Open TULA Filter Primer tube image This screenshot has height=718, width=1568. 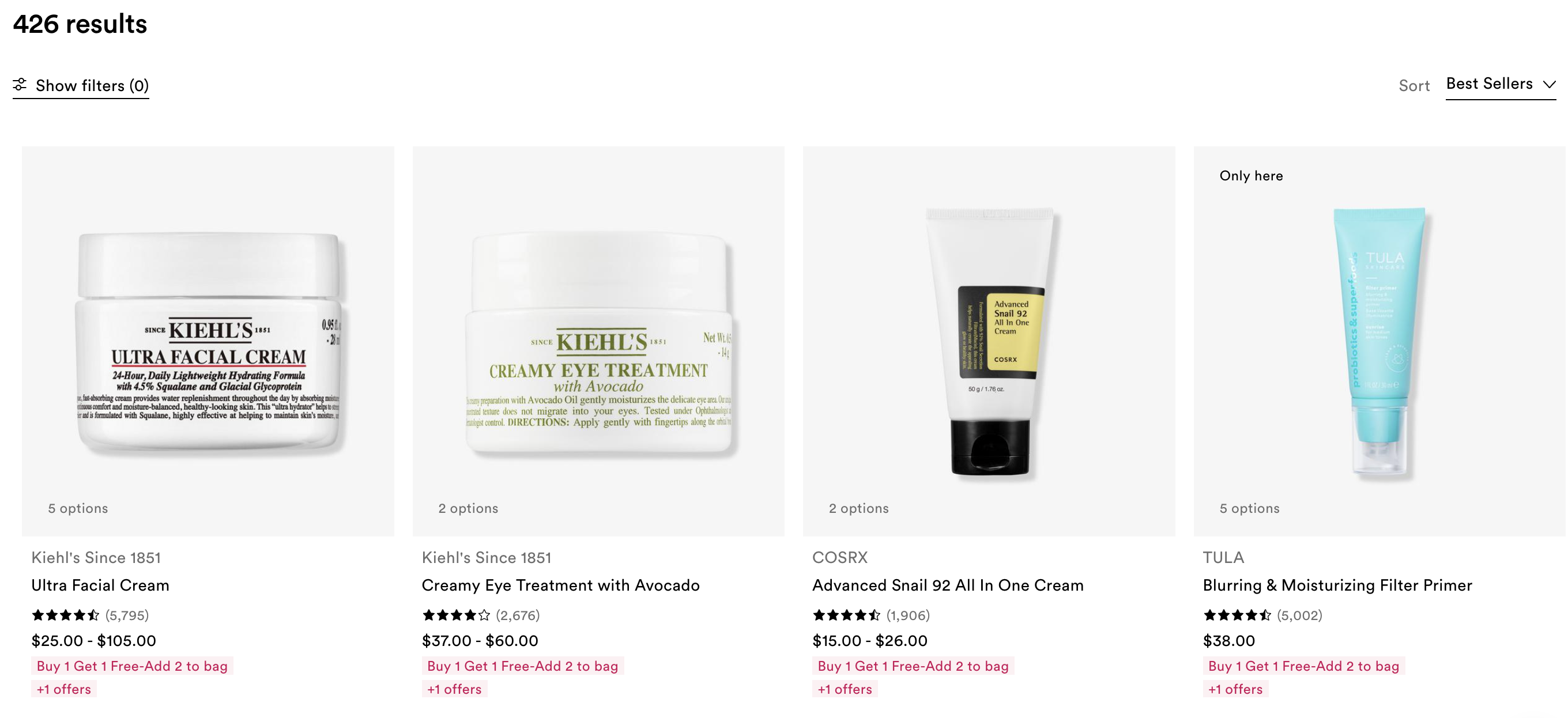(x=1379, y=341)
